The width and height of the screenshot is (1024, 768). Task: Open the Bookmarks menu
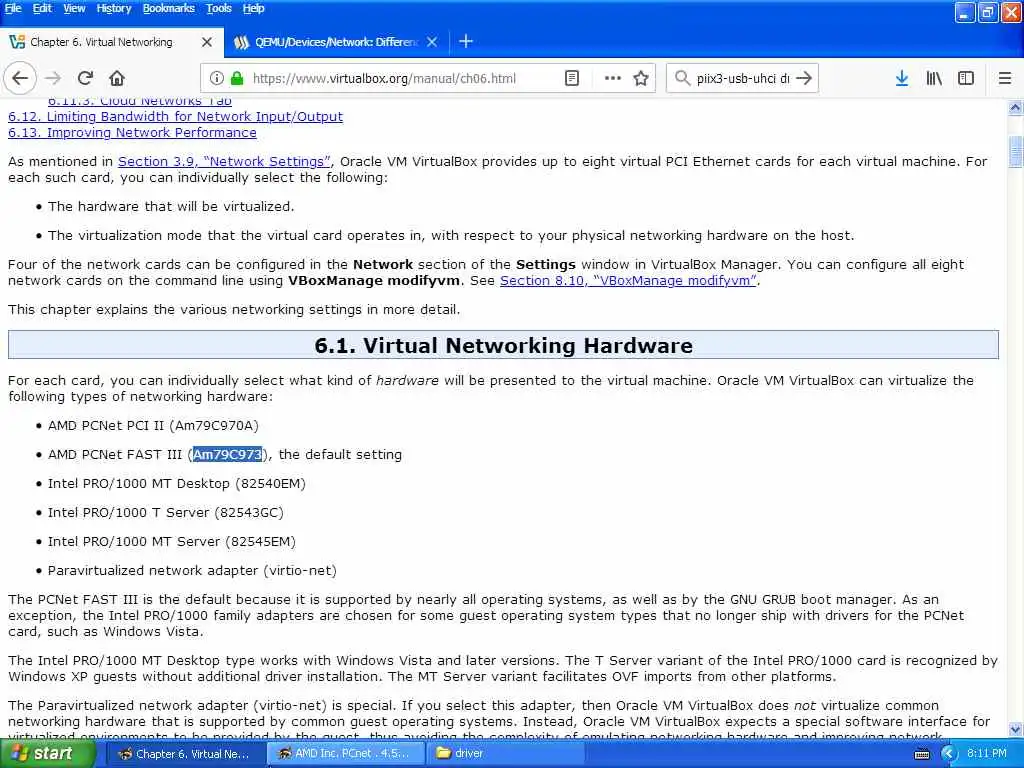coord(168,8)
